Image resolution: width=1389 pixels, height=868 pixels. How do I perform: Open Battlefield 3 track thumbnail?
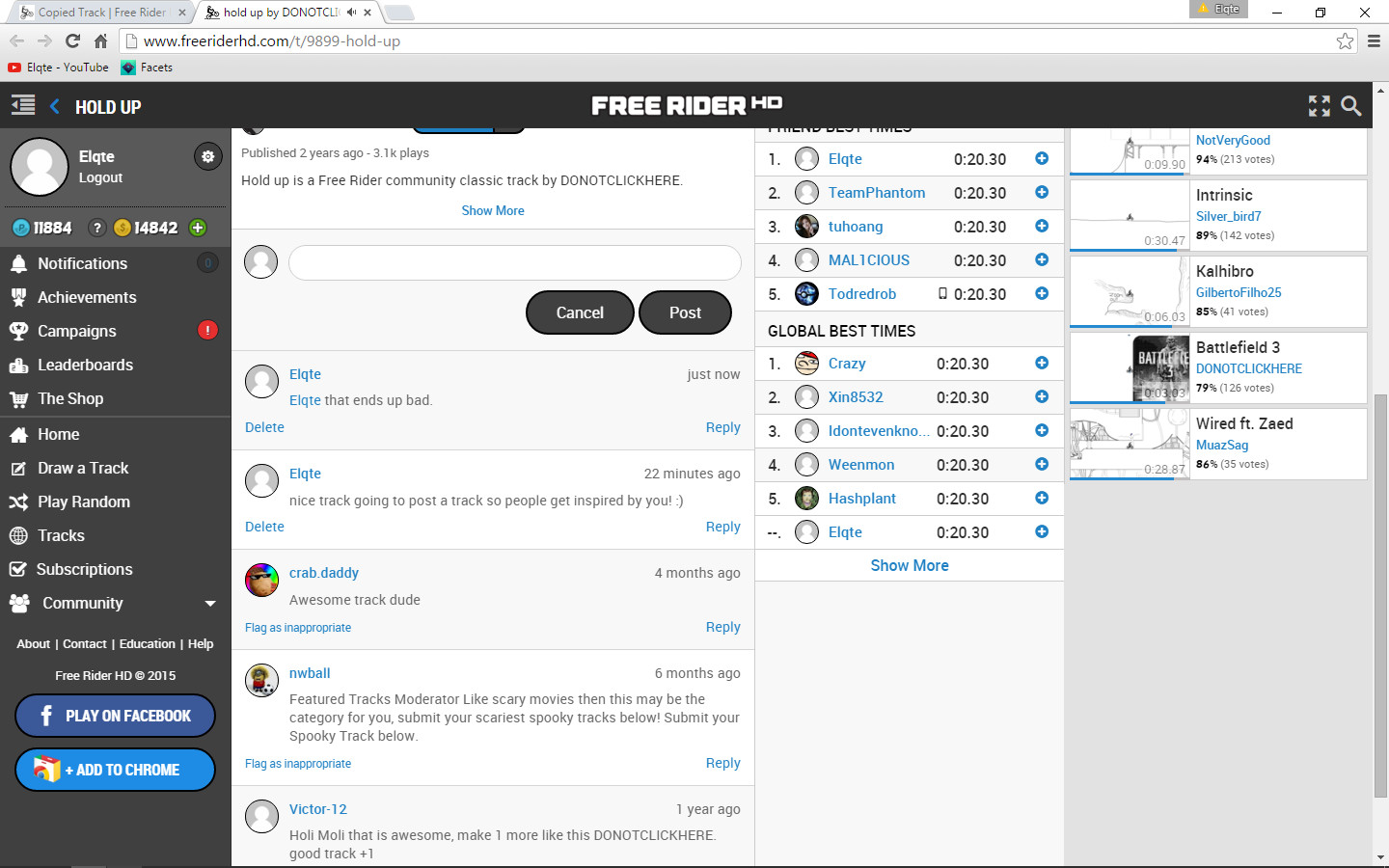tap(1130, 367)
